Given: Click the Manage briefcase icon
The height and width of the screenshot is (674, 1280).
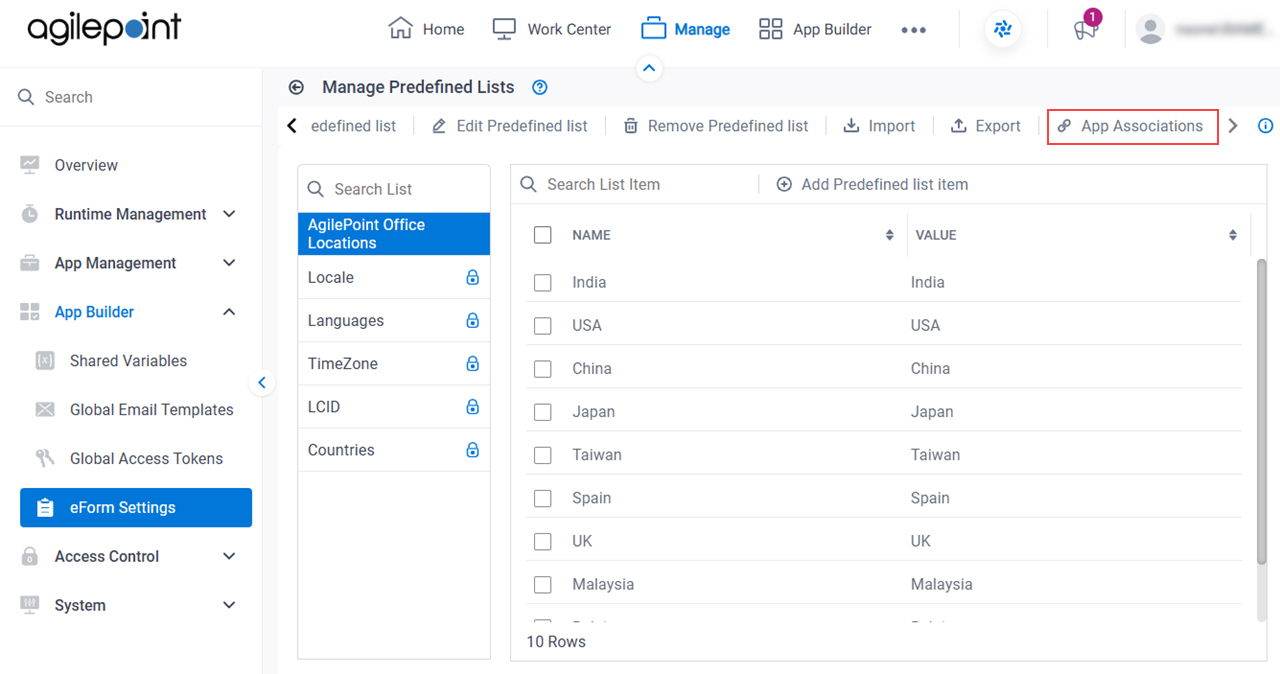Looking at the screenshot, I should click(x=653, y=29).
